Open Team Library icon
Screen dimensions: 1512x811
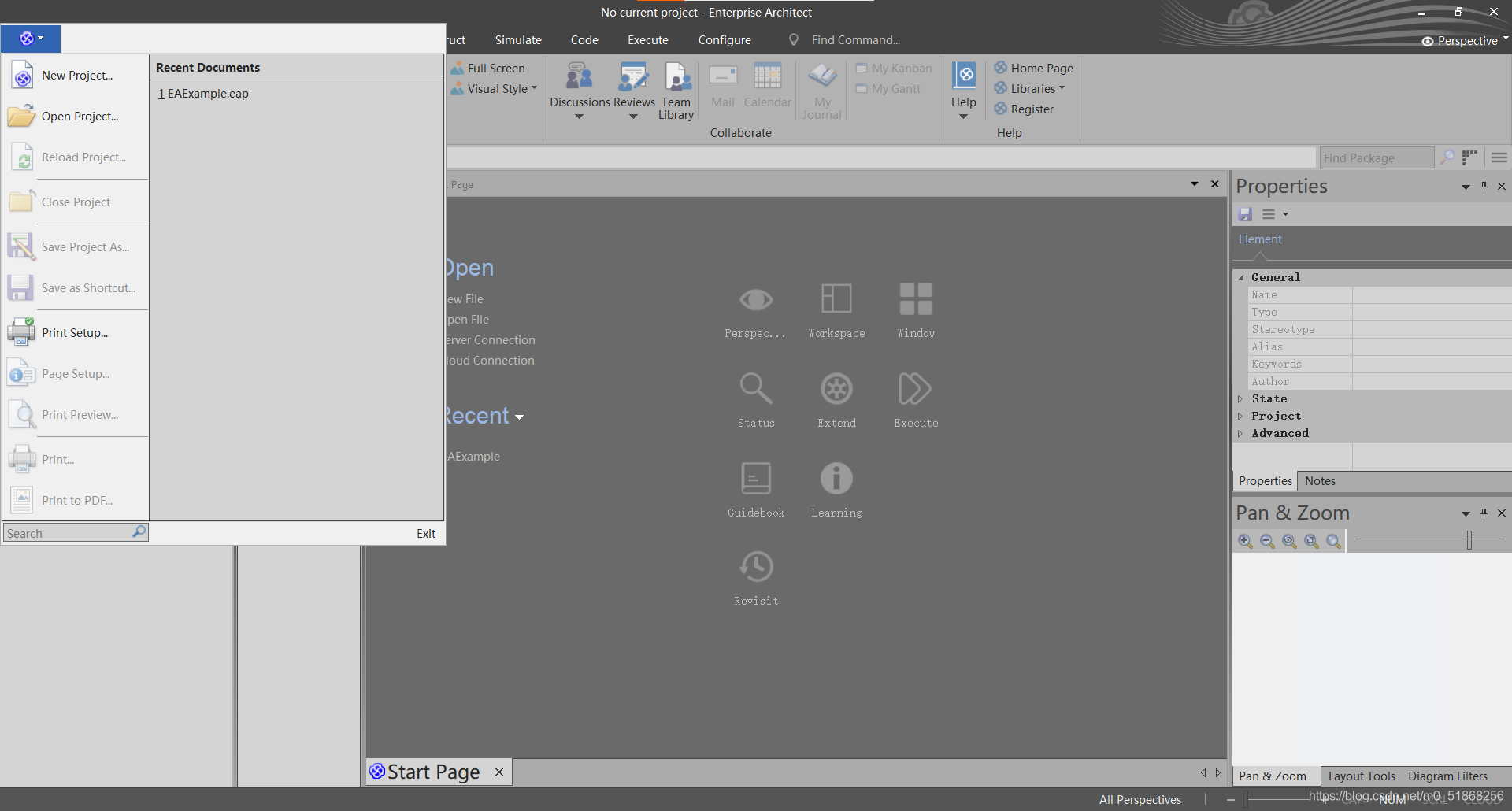click(676, 77)
